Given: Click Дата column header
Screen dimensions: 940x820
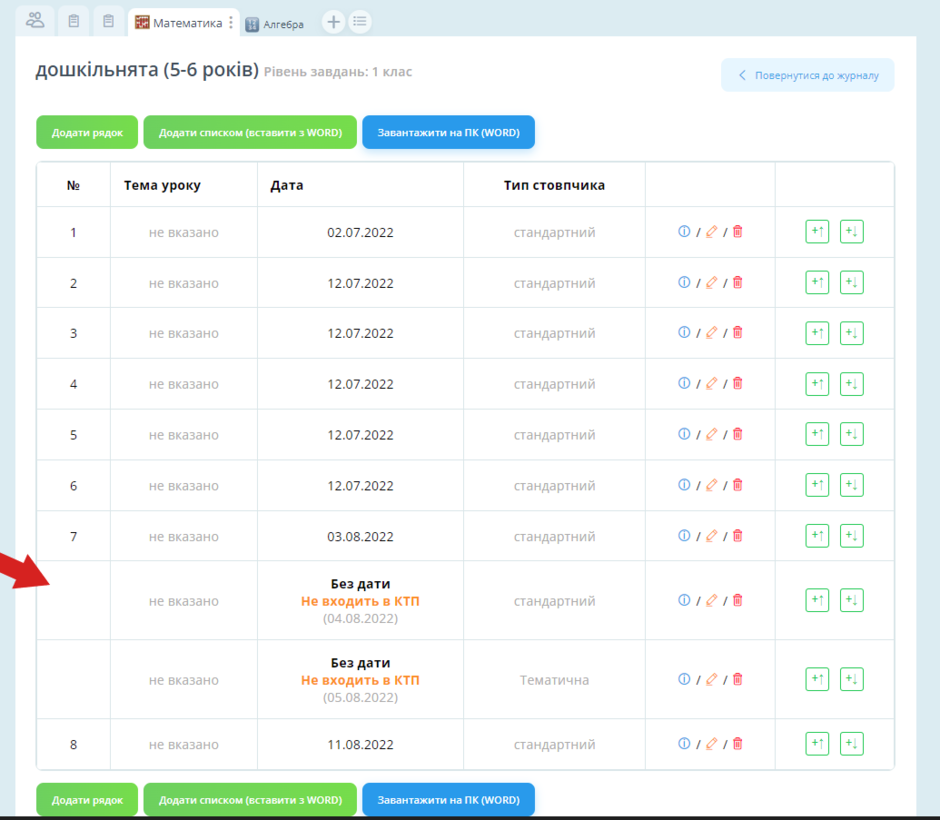Looking at the screenshot, I should (x=287, y=185).
